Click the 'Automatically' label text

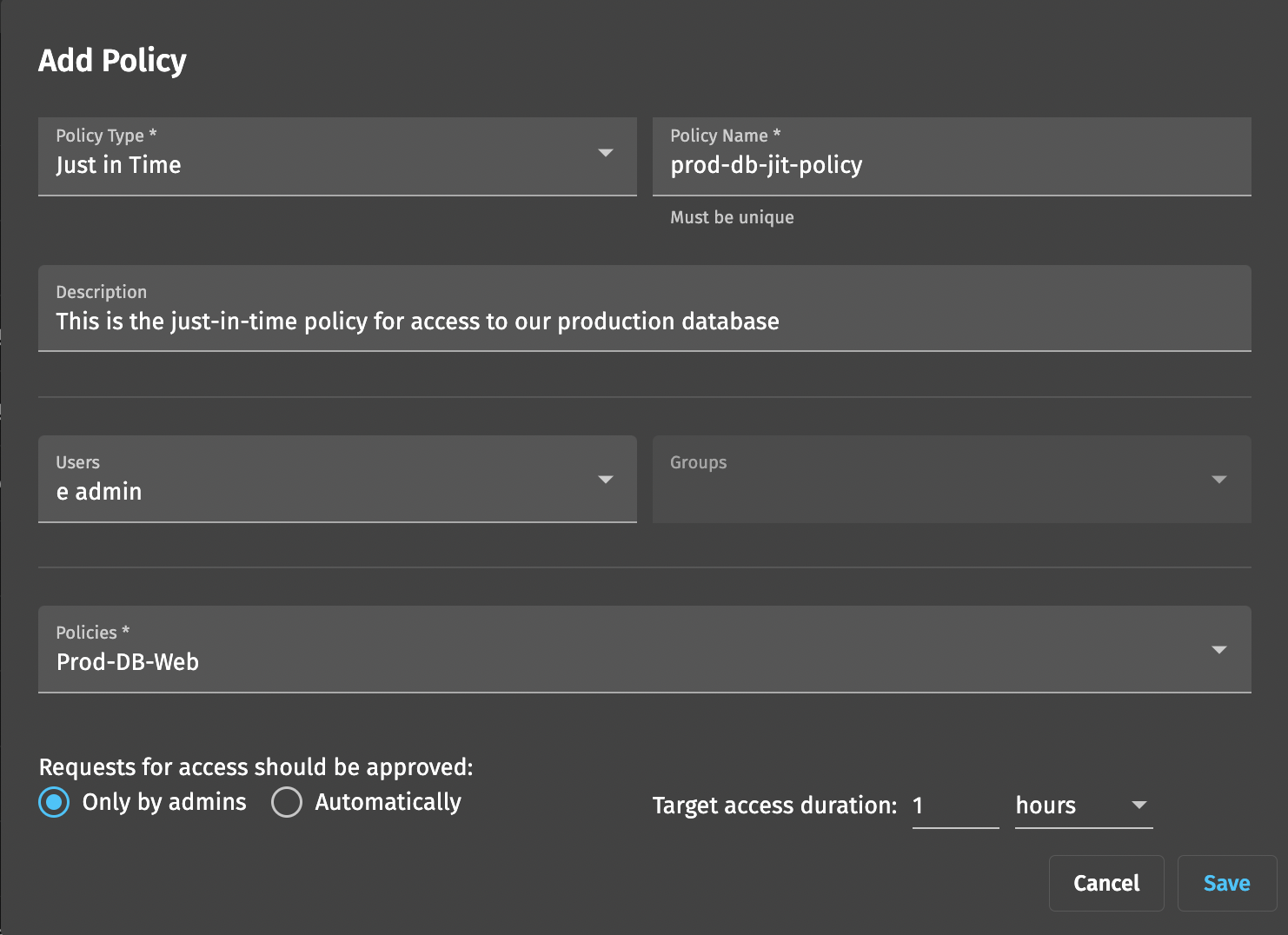pyautogui.click(x=388, y=802)
